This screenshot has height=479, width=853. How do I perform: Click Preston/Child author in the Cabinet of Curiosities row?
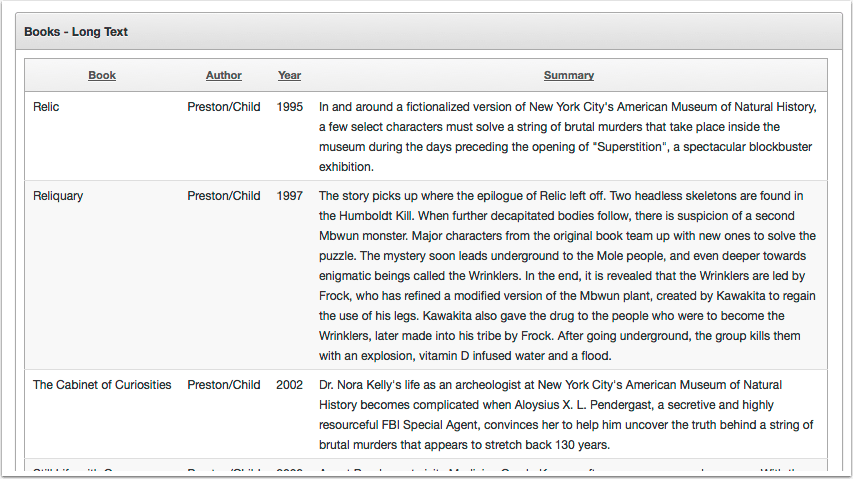(x=224, y=385)
